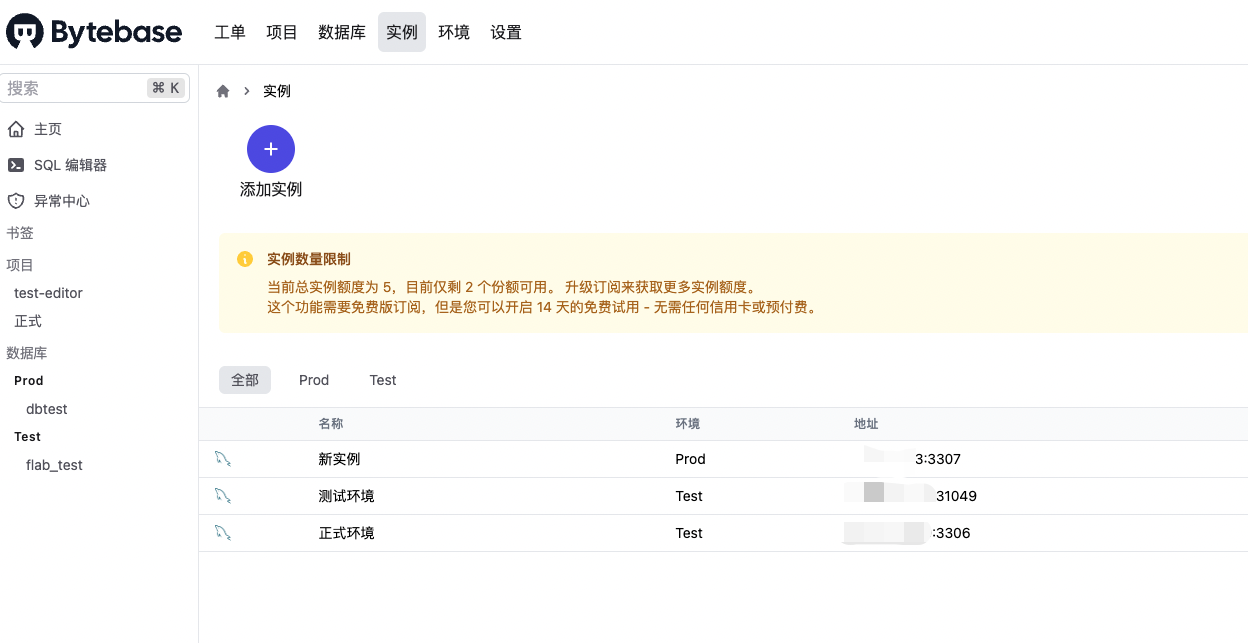Image resolution: width=1248 pixels, height=643 pixels.
Task: Open the 数据库 menu in top navigation
Action: [342, 32]
